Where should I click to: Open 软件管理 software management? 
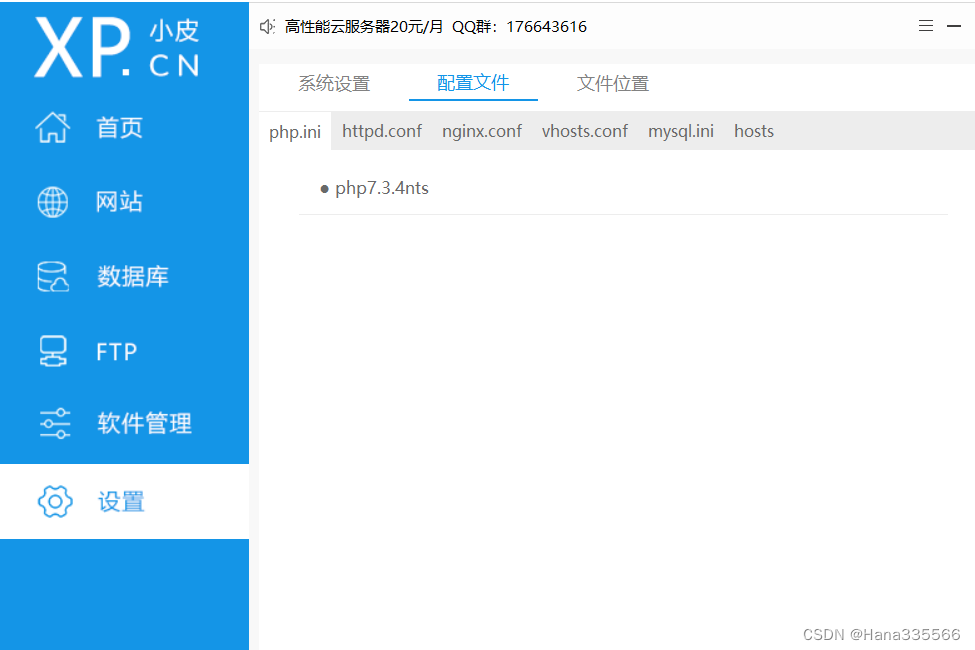point(144,424)
